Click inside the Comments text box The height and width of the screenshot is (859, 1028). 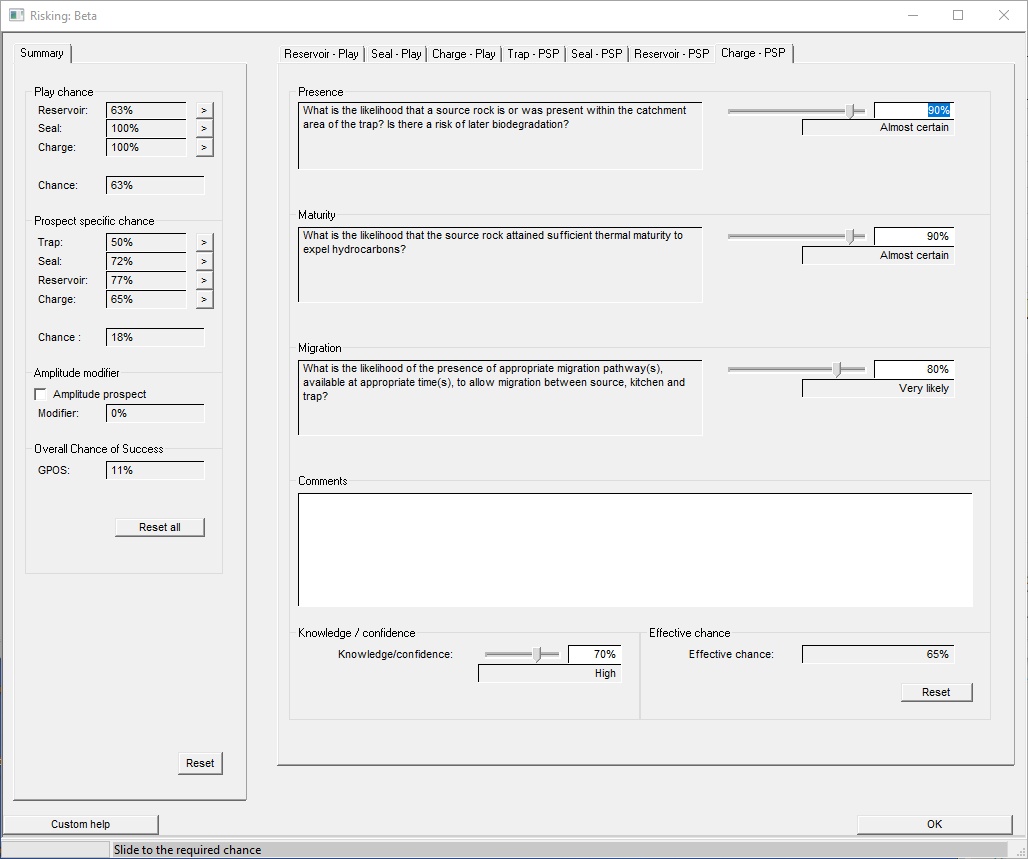point(635,549)
